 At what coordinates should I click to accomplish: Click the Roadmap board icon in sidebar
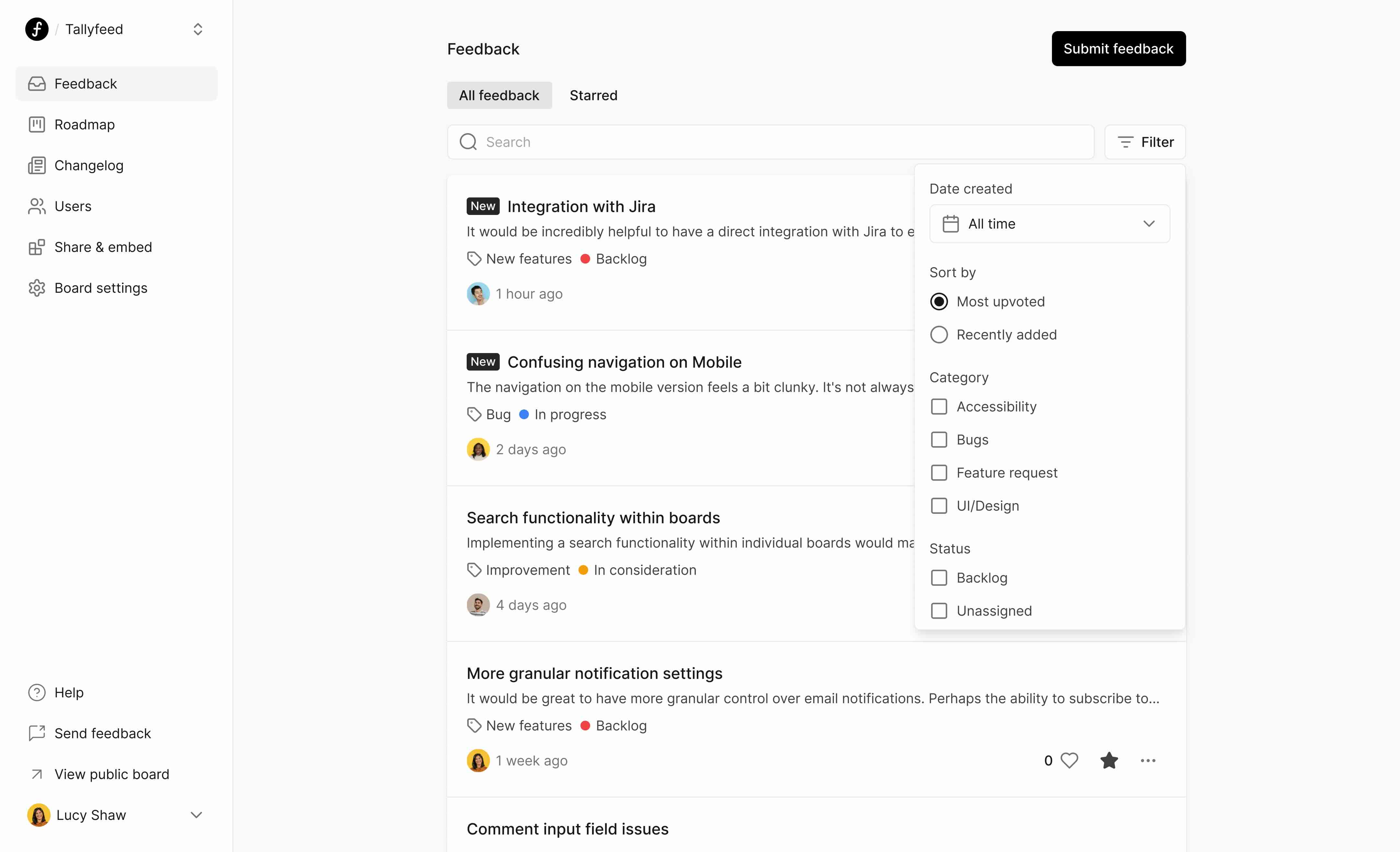[x=37, y=124]
